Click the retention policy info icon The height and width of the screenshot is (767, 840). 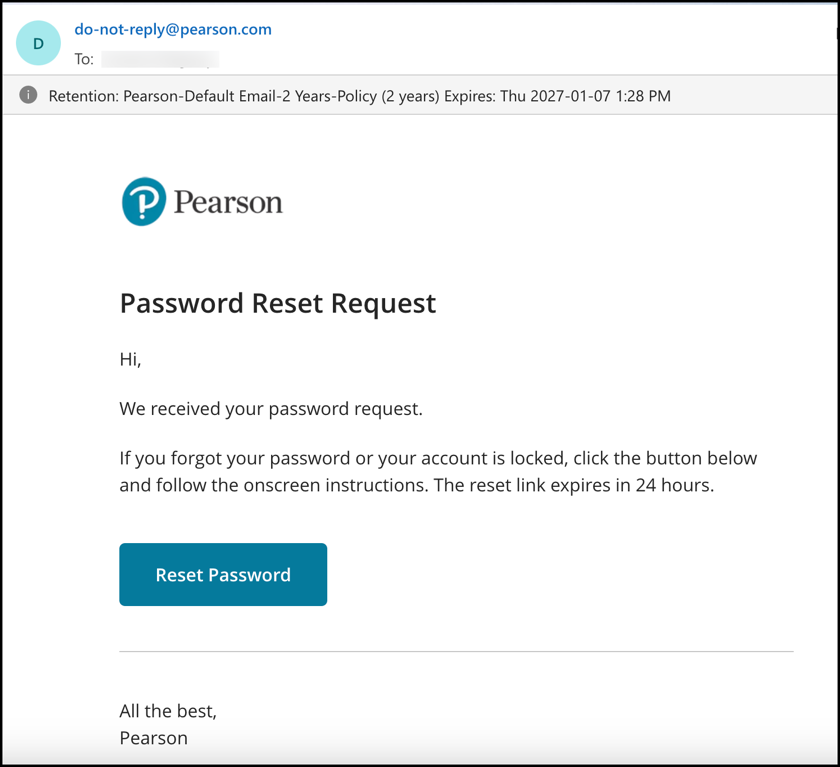[28, 96]
